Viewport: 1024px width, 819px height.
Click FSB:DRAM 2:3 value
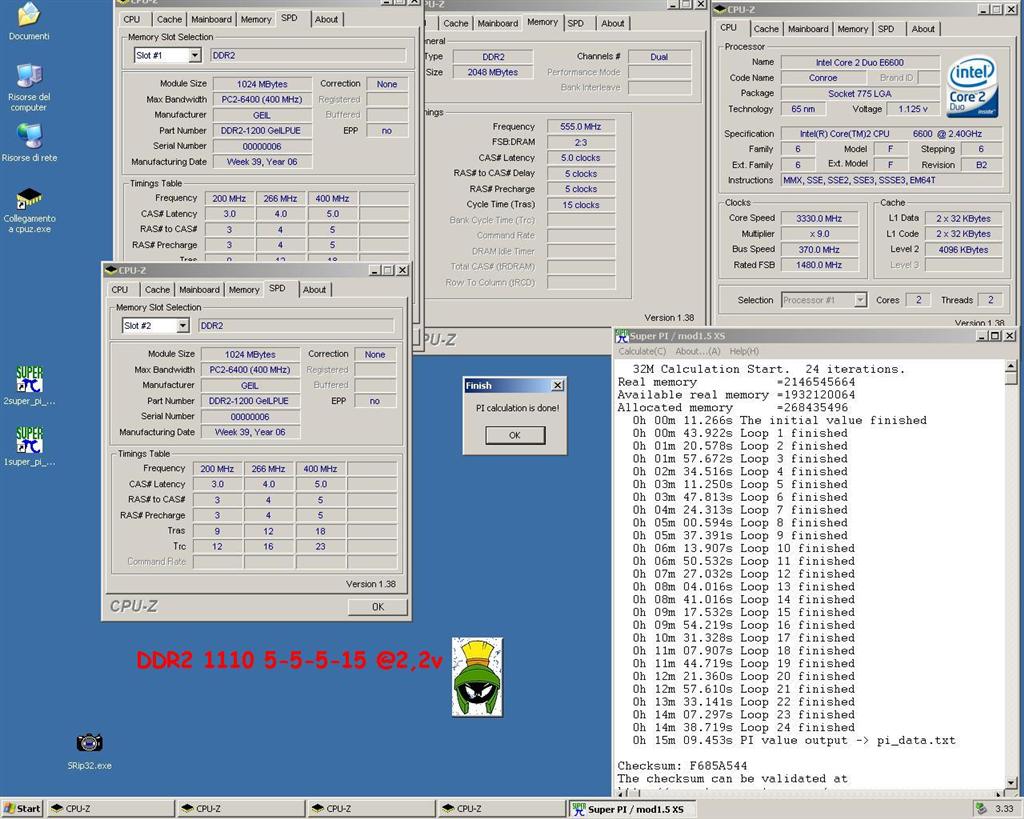click(x=581, y=142)
